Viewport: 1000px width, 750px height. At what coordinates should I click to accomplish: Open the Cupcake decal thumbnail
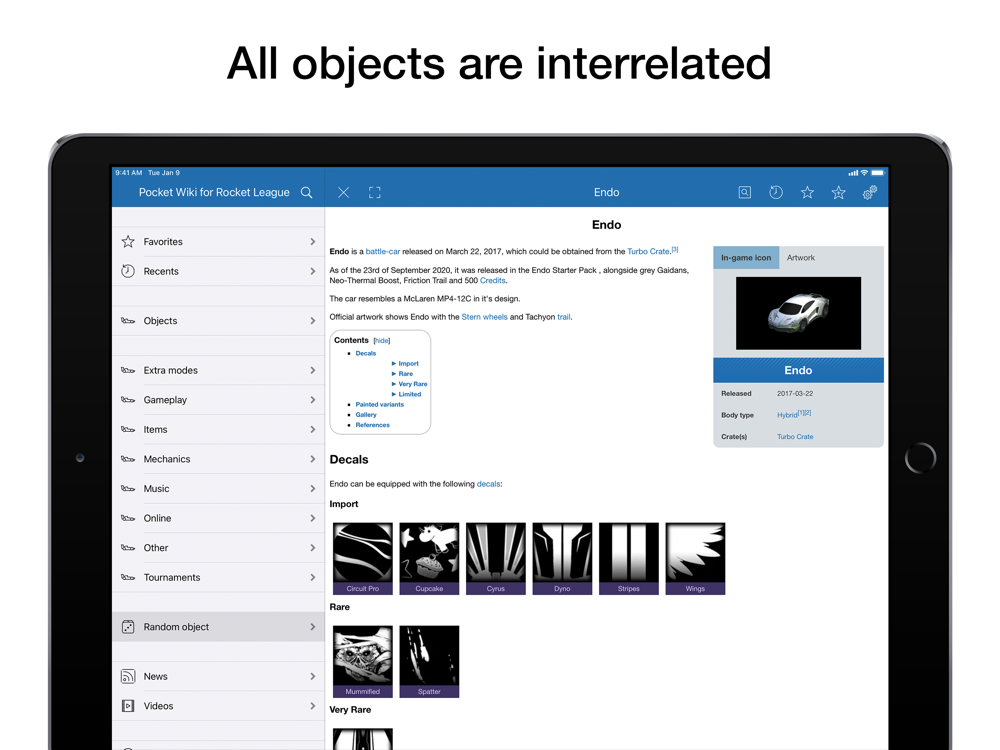(x=429, y=559)
